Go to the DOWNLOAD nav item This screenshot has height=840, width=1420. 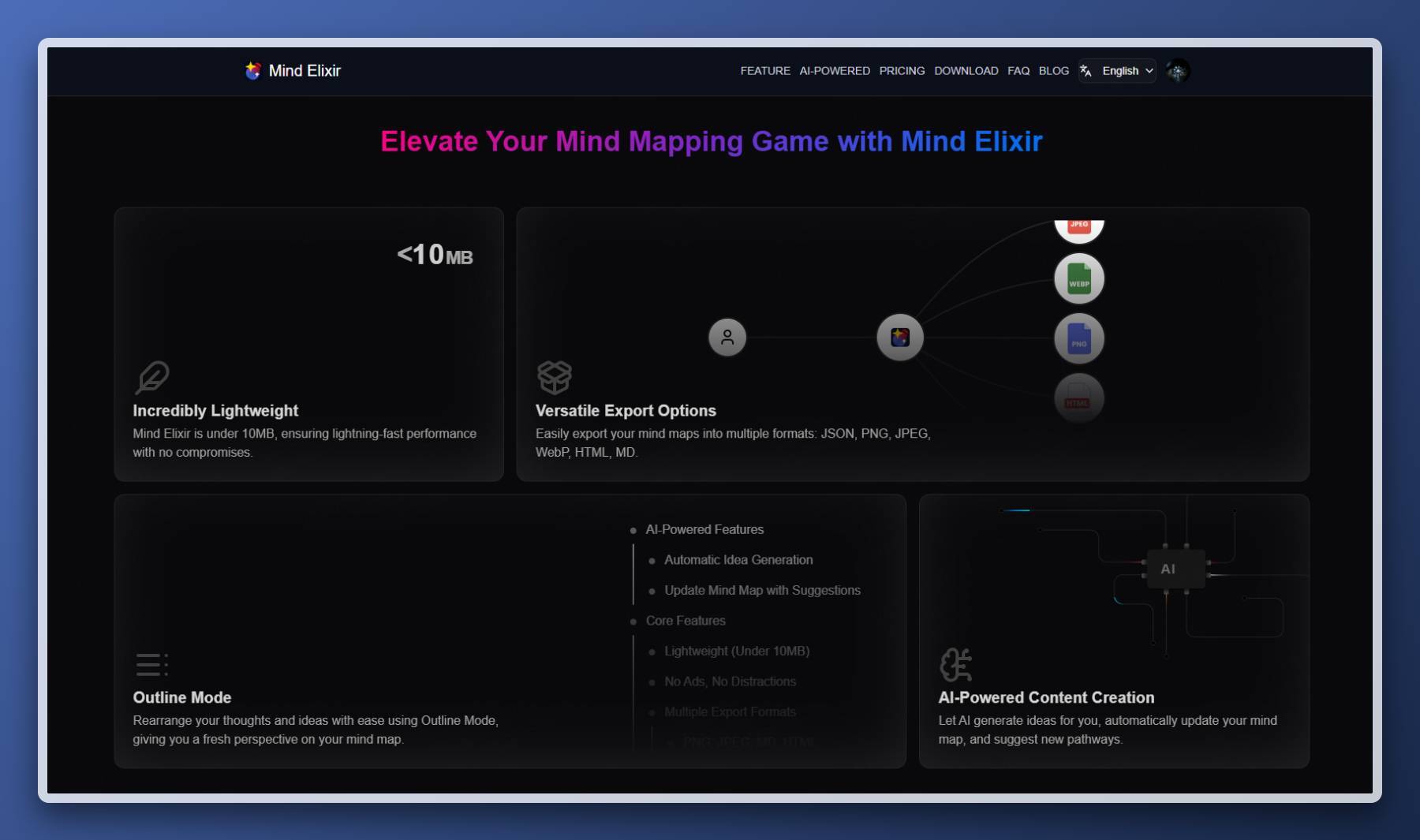pyautogui.click(x=966, y=71)
